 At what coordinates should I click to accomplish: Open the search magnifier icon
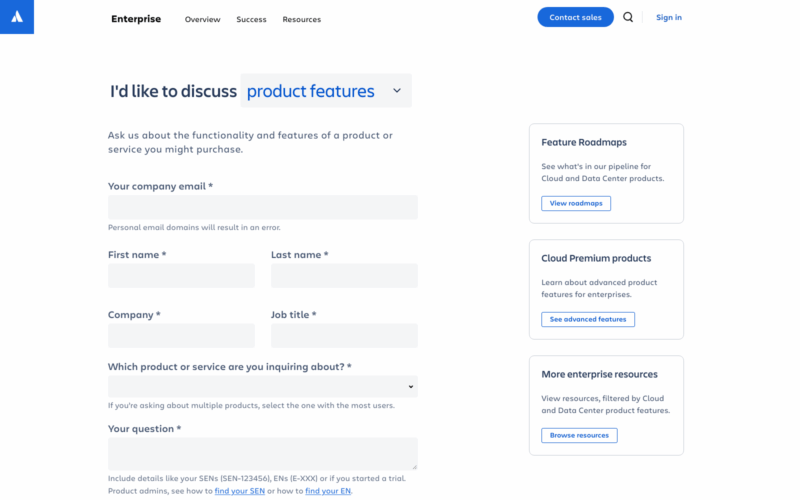628,17
